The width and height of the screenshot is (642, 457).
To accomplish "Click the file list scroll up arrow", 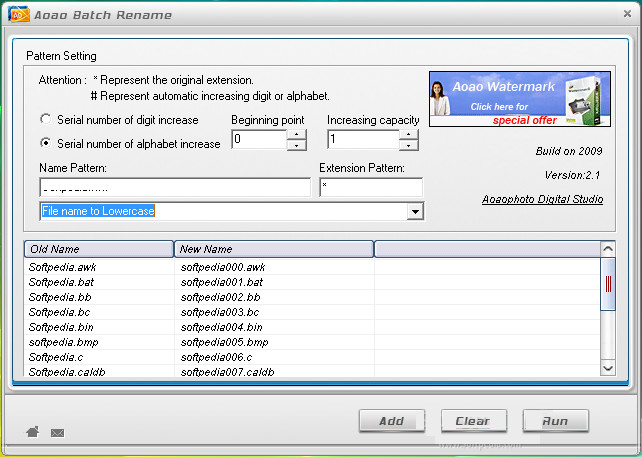I will tap(608, 249).
